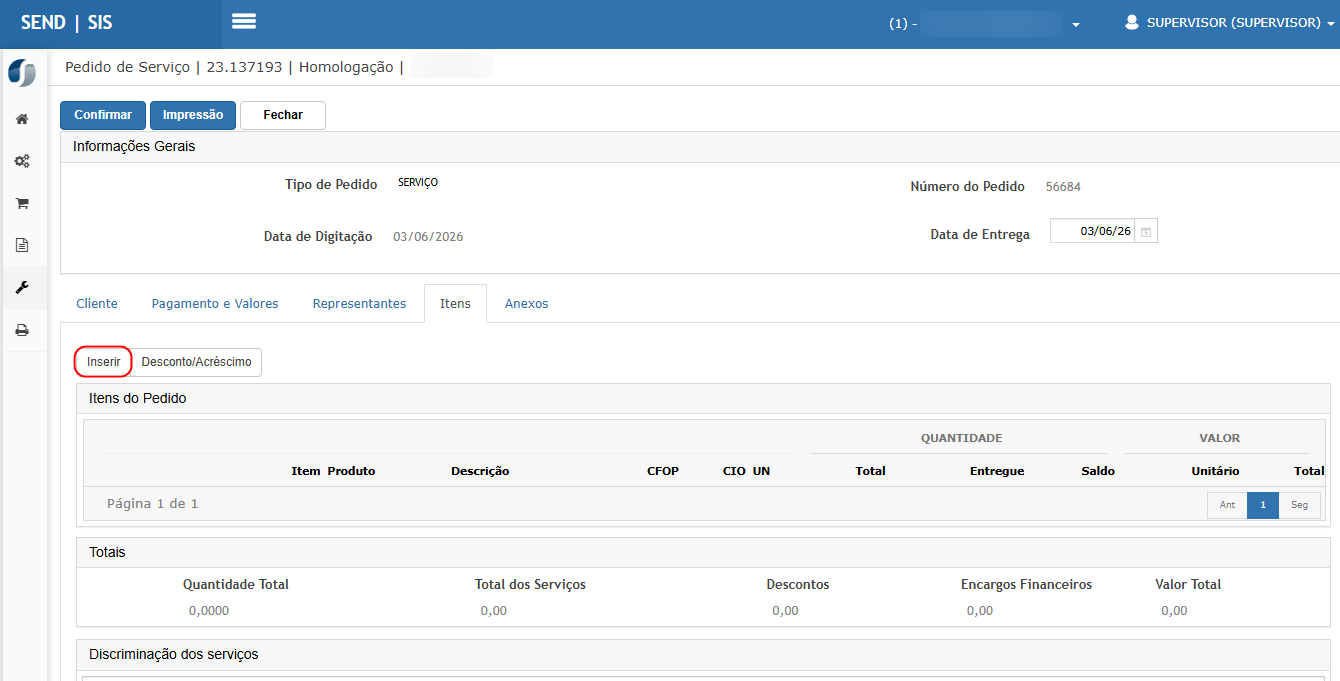Select page 1 in the pagination
The height and width of the screenshot is (681, 1340).
(1263, 505)
